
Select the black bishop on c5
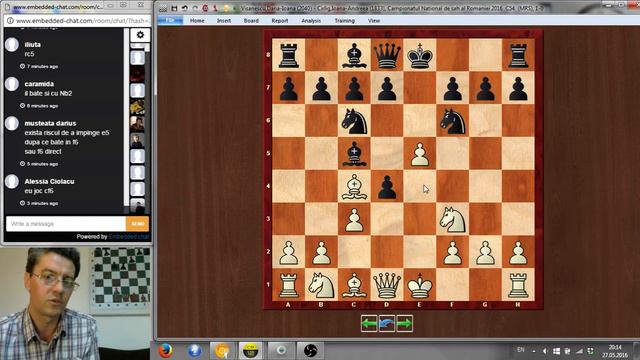354,153
